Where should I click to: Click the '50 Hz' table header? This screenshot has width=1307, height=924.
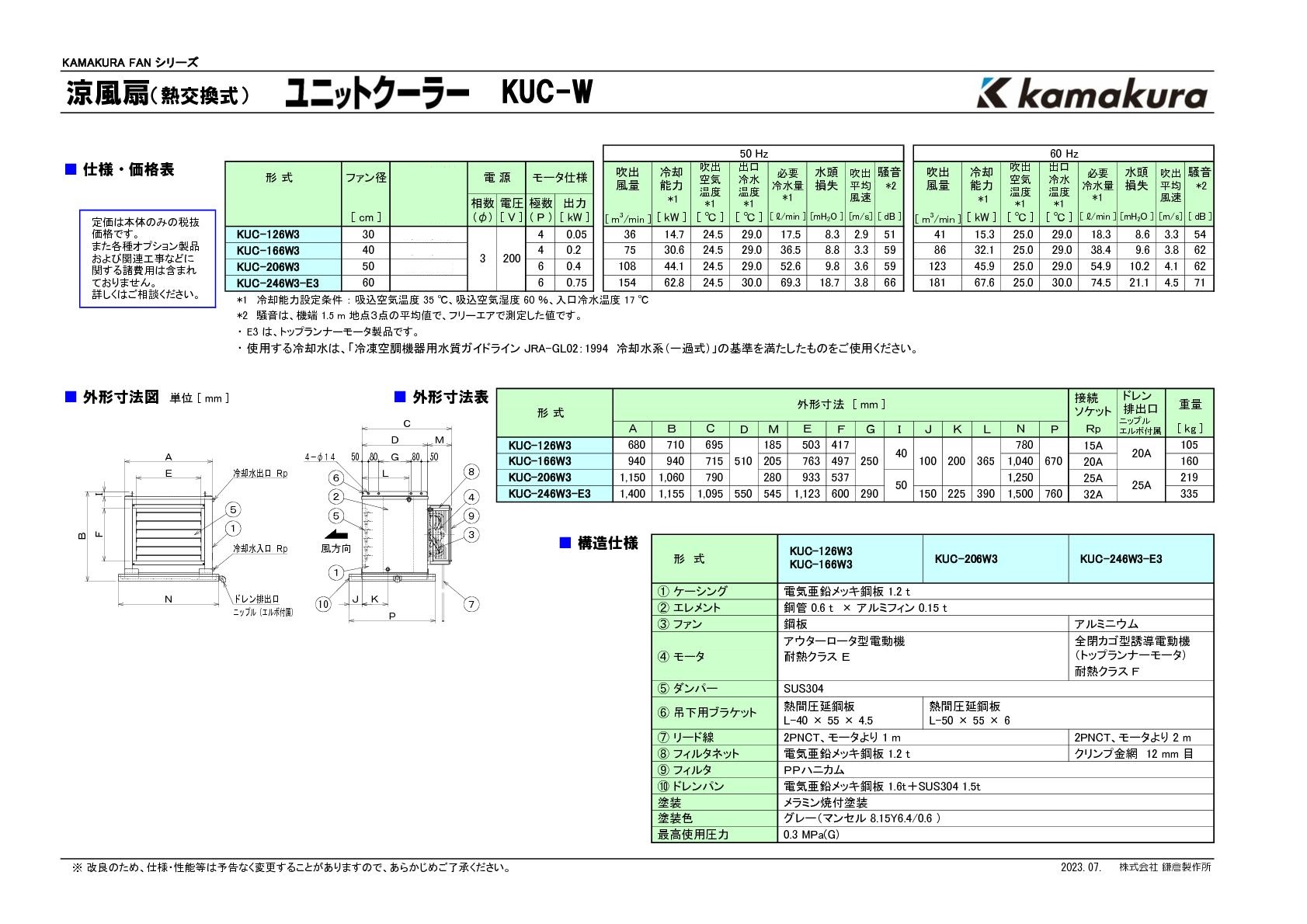click(x=753, y=153)
